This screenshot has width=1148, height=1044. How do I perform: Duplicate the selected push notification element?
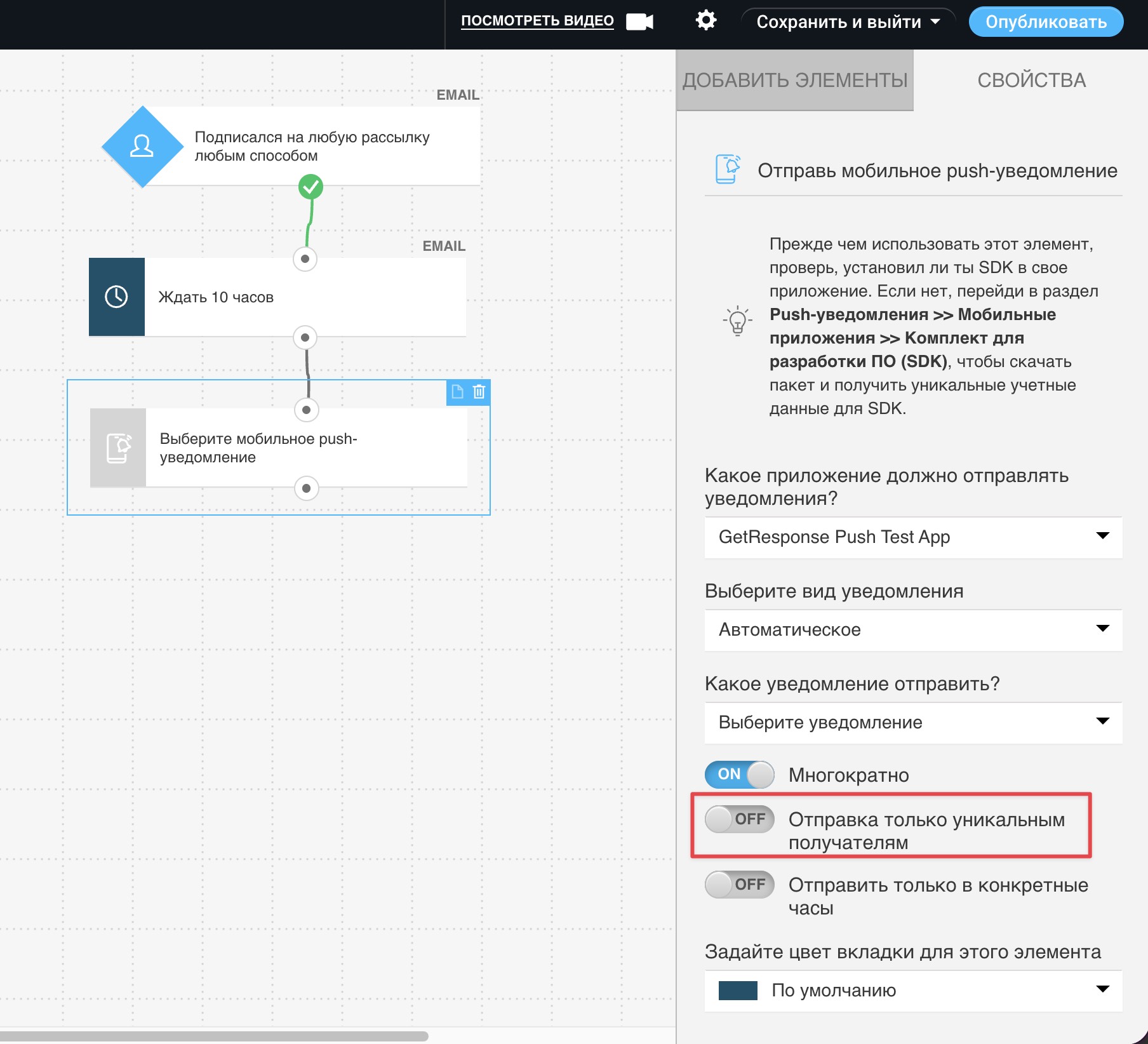(457, 392)
